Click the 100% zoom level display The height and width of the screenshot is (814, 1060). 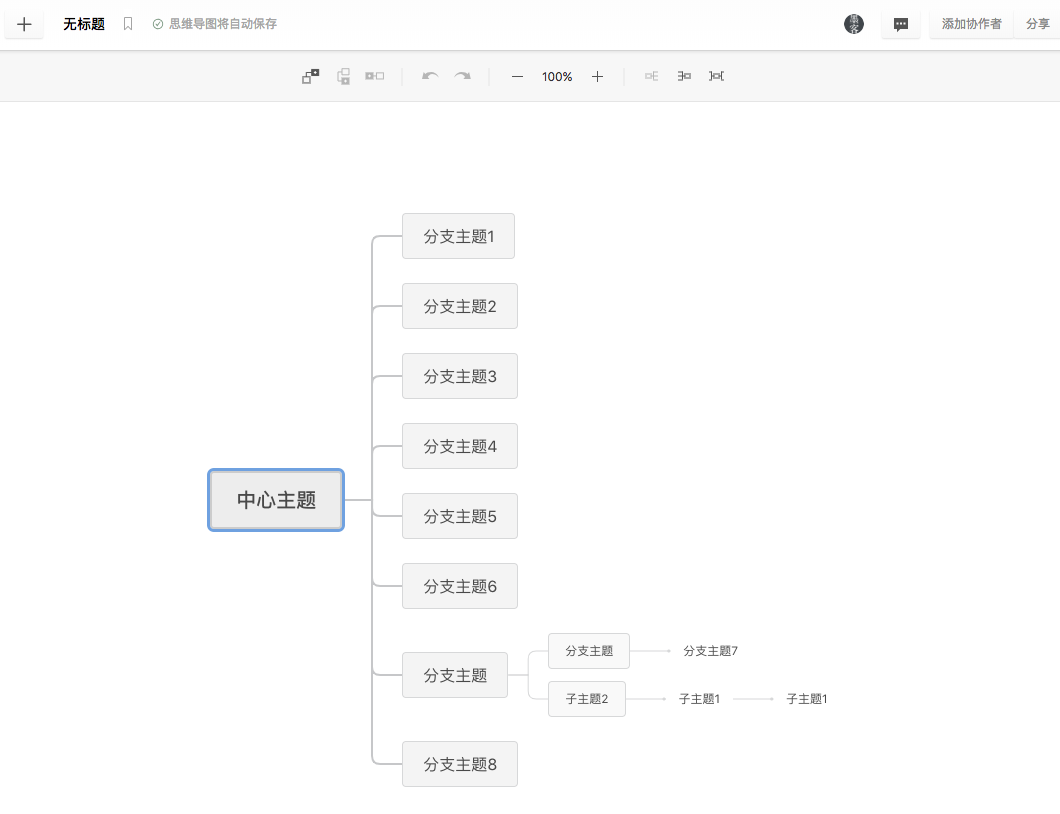point(557,76)
